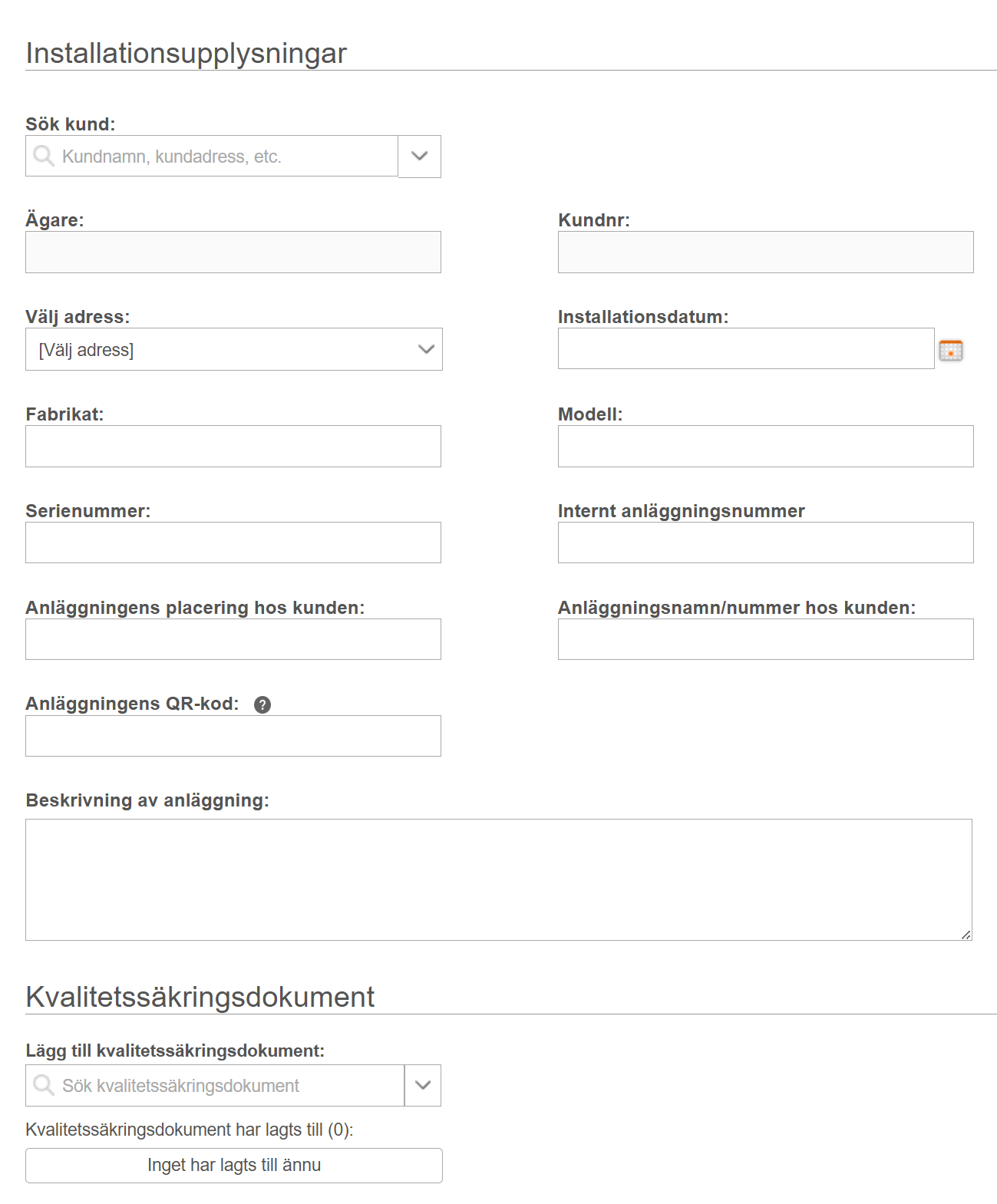Click the Beskrivning av anläggning text area
The image size is (997, 1204).
(499, 879)
